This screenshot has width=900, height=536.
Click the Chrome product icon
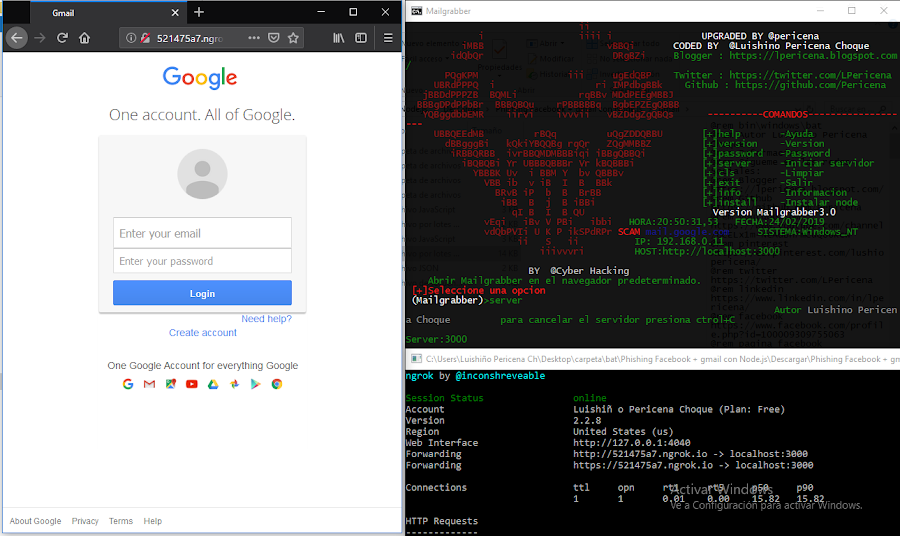(x=277, y=384)
